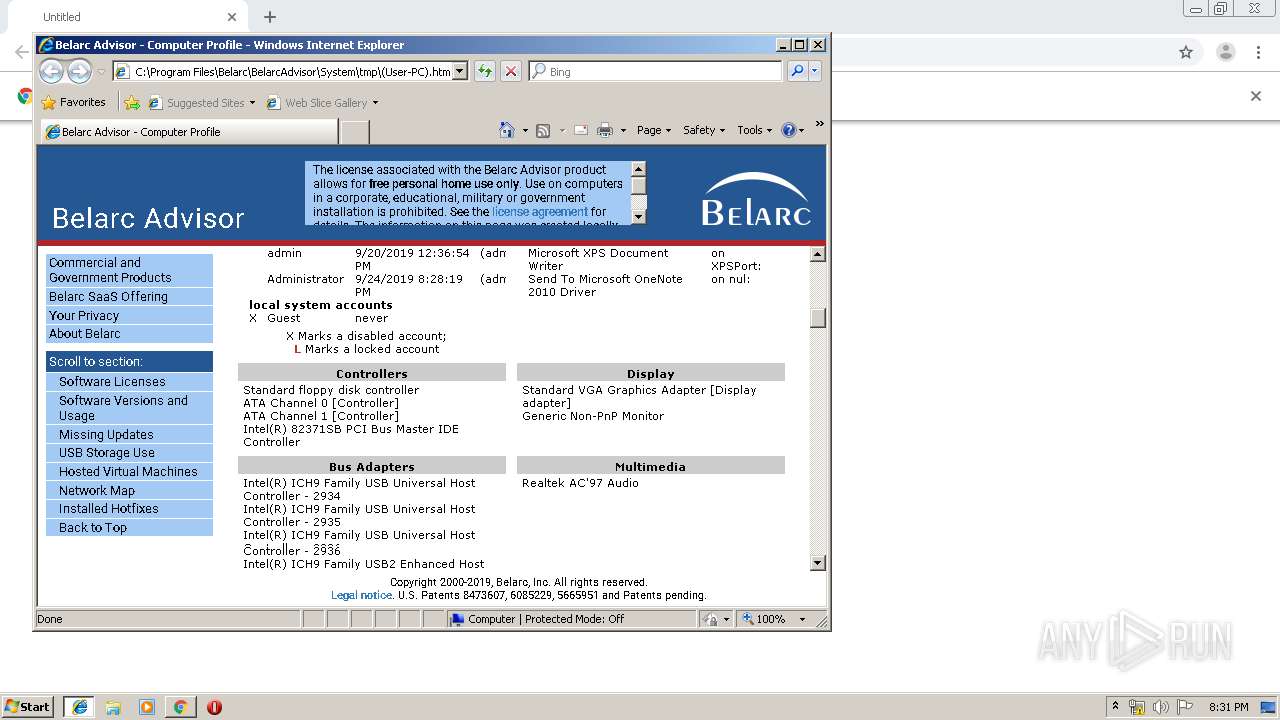Open the Your Privacy link
This screenshot has width=1280, height=720.
[129, 316]
